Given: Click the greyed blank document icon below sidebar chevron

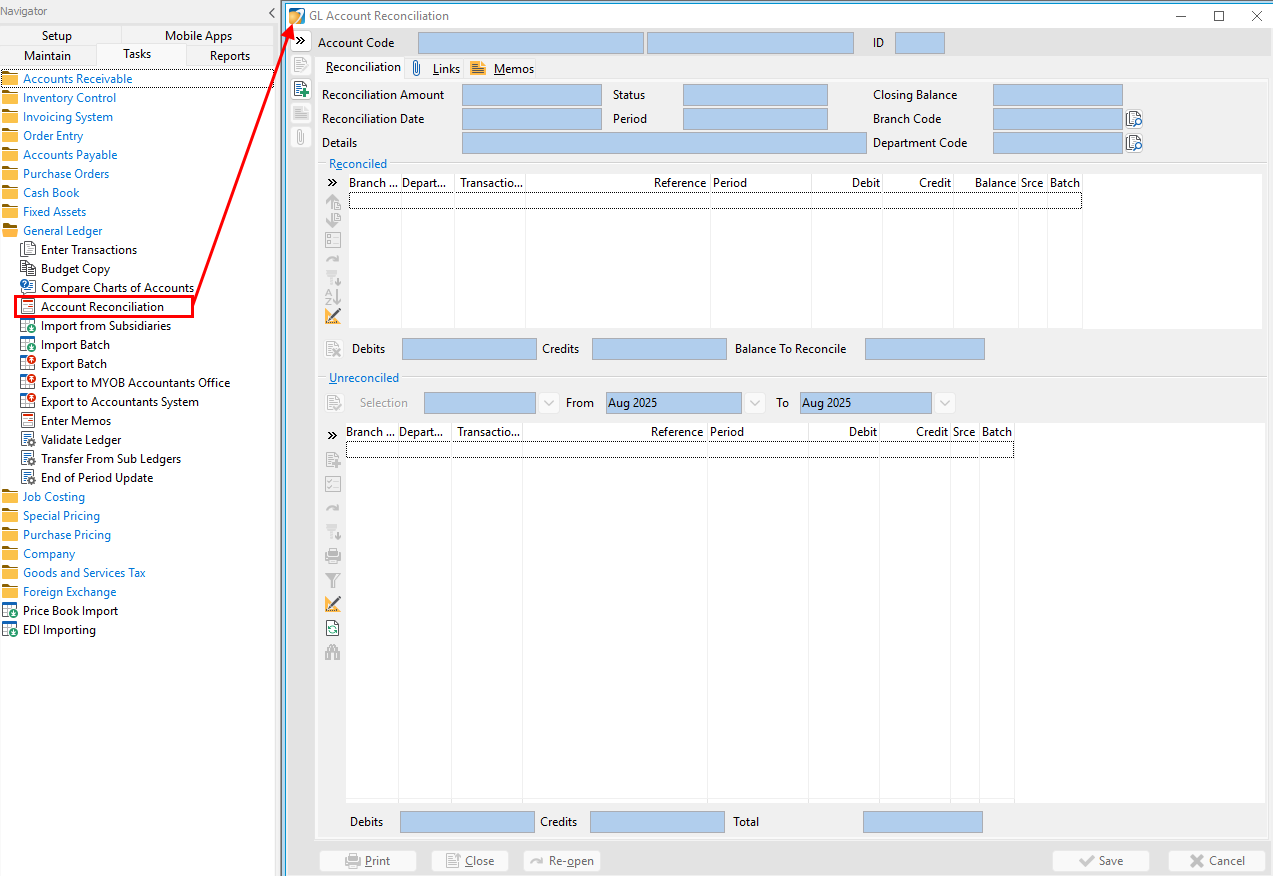Looking at the screenshot, I should click(x=300, y=65).
